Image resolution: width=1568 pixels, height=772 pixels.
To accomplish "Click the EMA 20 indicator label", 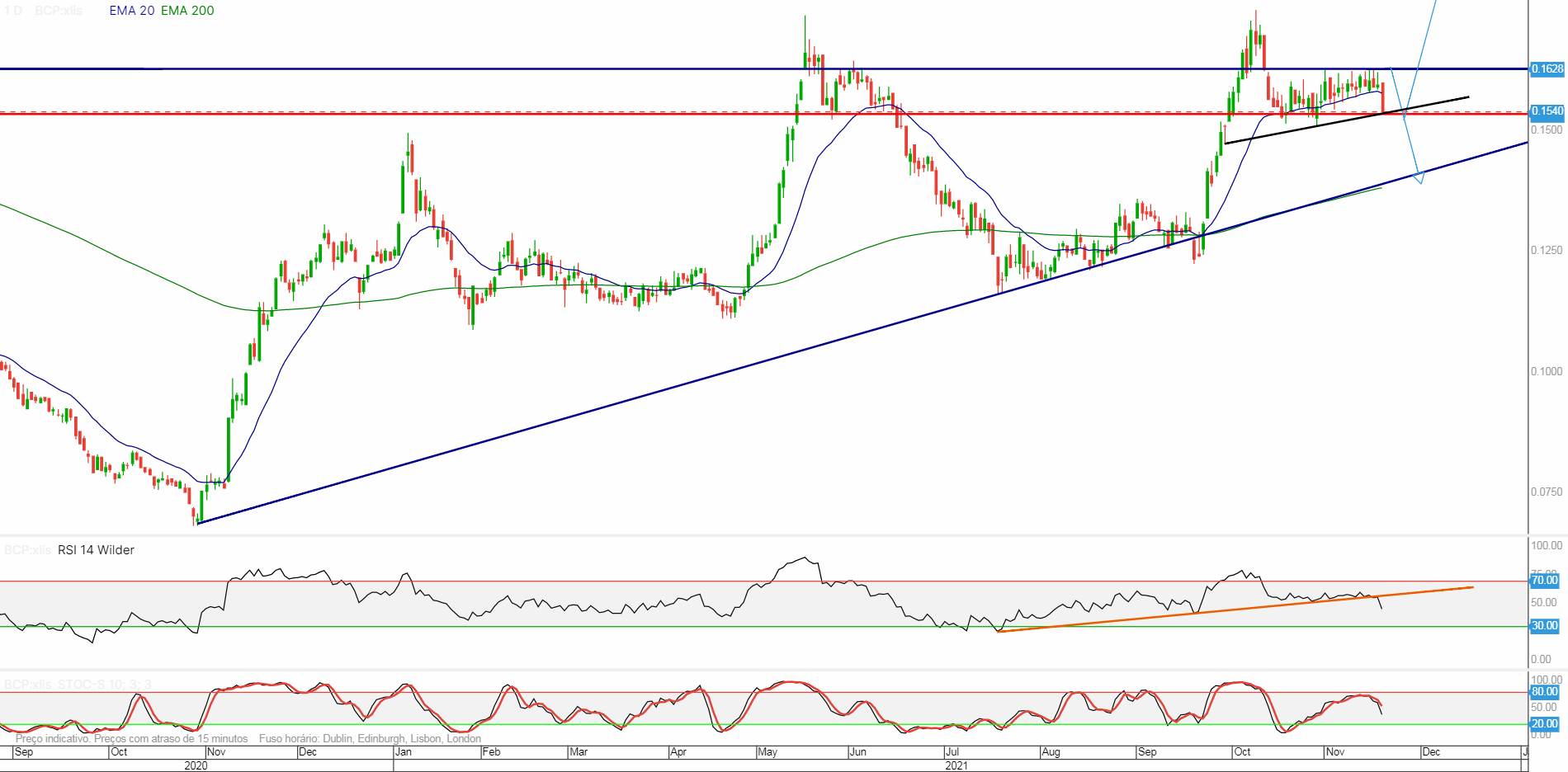I will [x=132, y=11].
